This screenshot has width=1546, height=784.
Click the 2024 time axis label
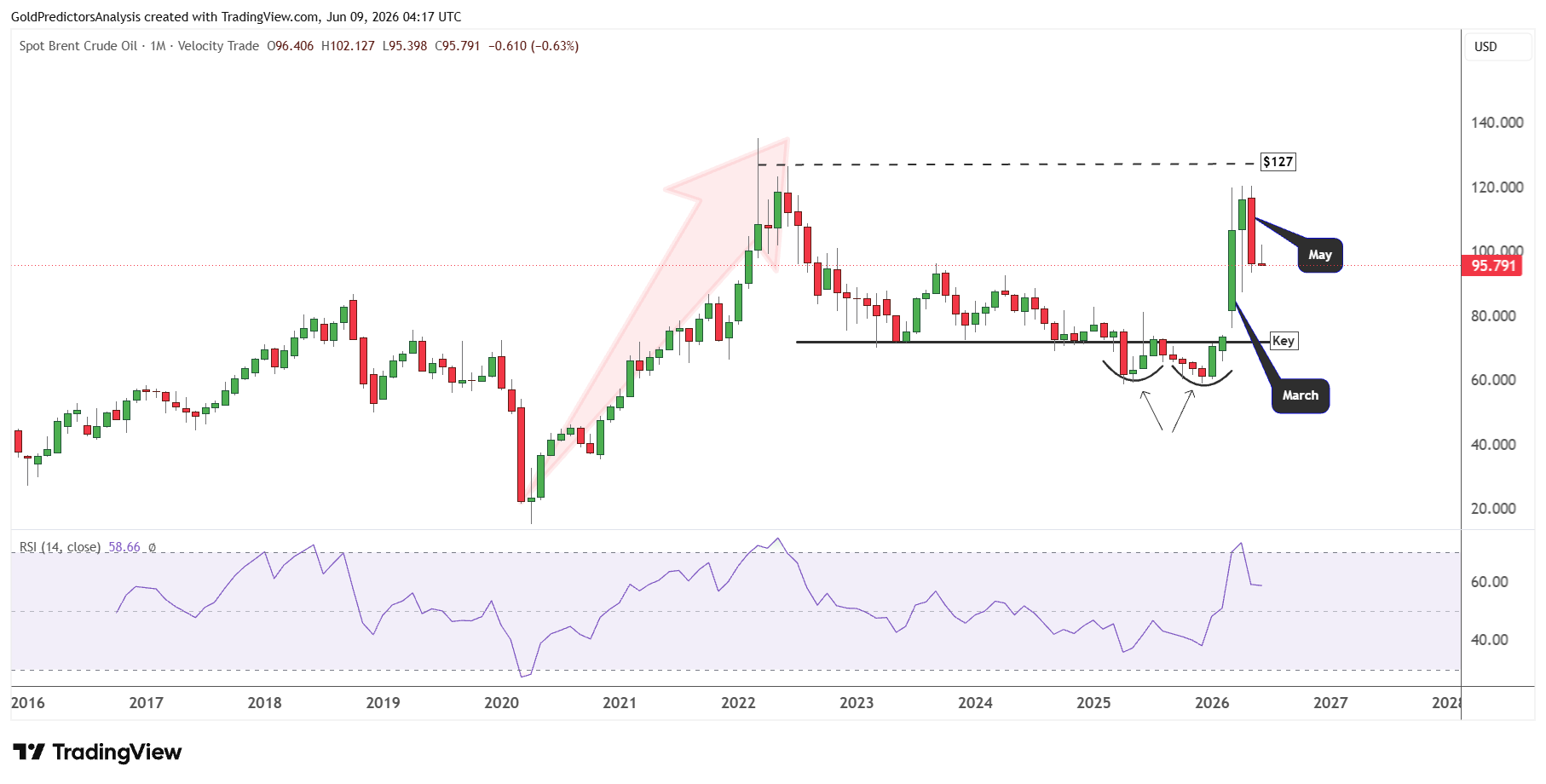[976, 703]
